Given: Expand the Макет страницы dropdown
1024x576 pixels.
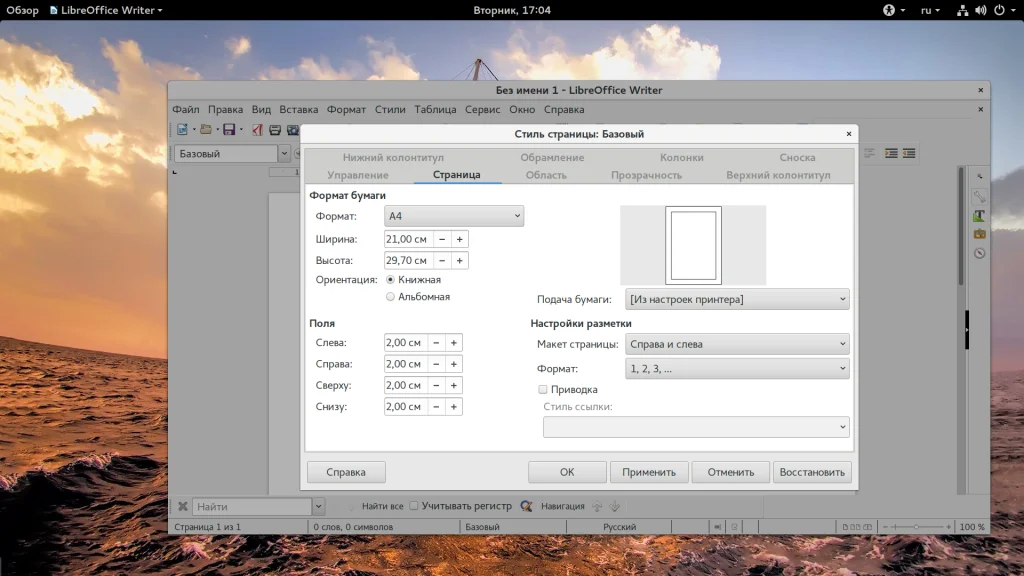Looking at the screenshot, I should [x=737, y=344].
